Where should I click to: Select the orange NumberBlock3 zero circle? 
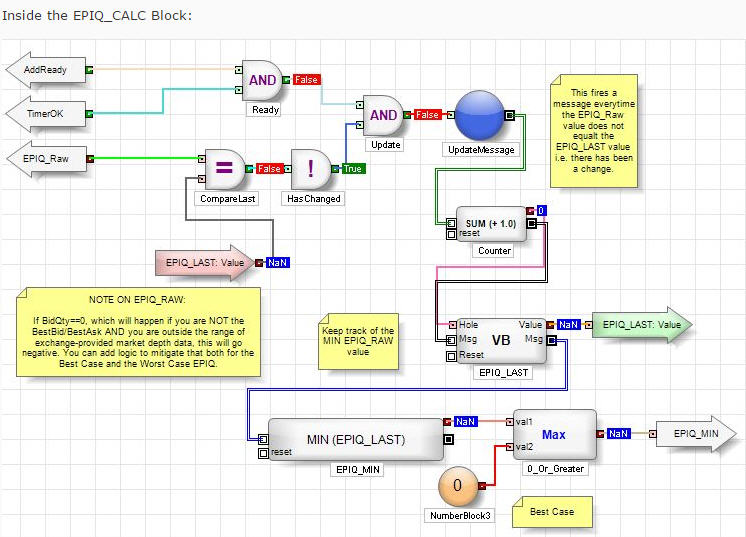click(457, 487)
